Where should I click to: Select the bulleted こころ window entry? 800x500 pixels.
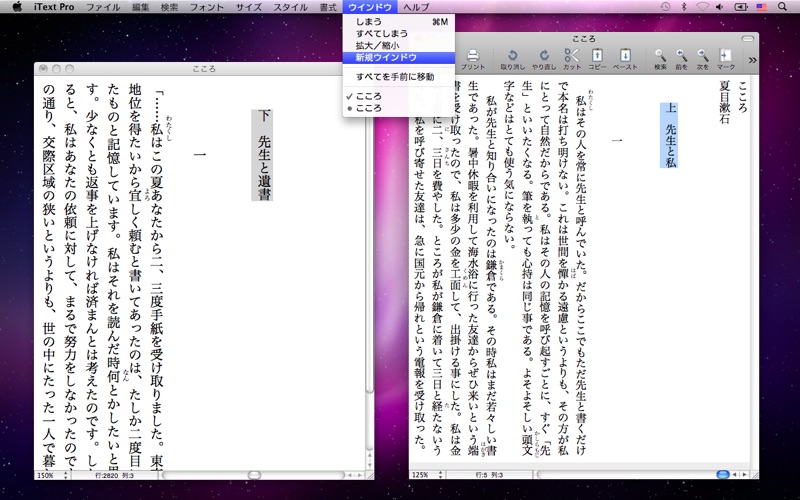click(x=399, y=108)
